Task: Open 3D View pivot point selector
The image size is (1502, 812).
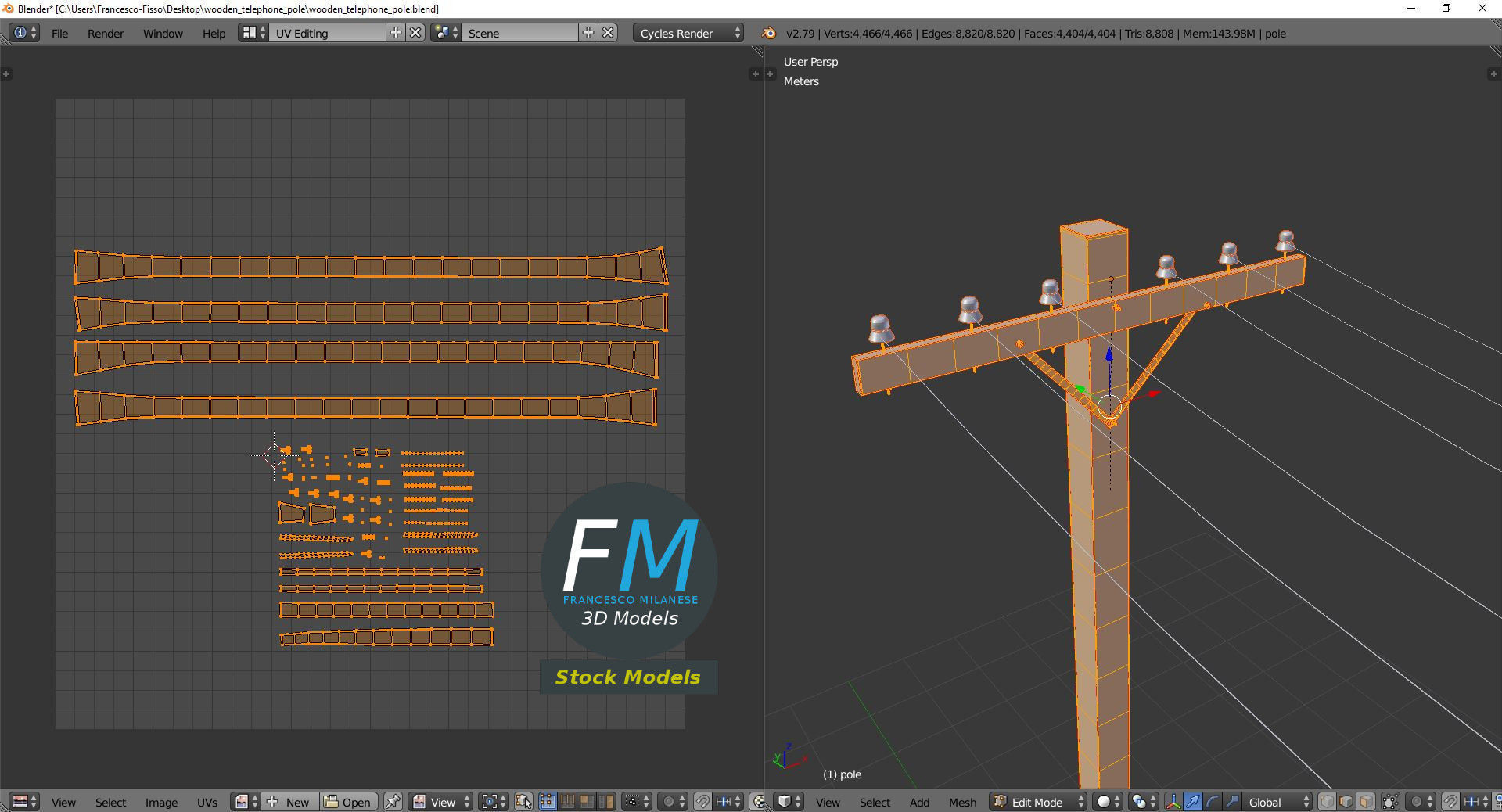Action: [x=1144, y=802]
